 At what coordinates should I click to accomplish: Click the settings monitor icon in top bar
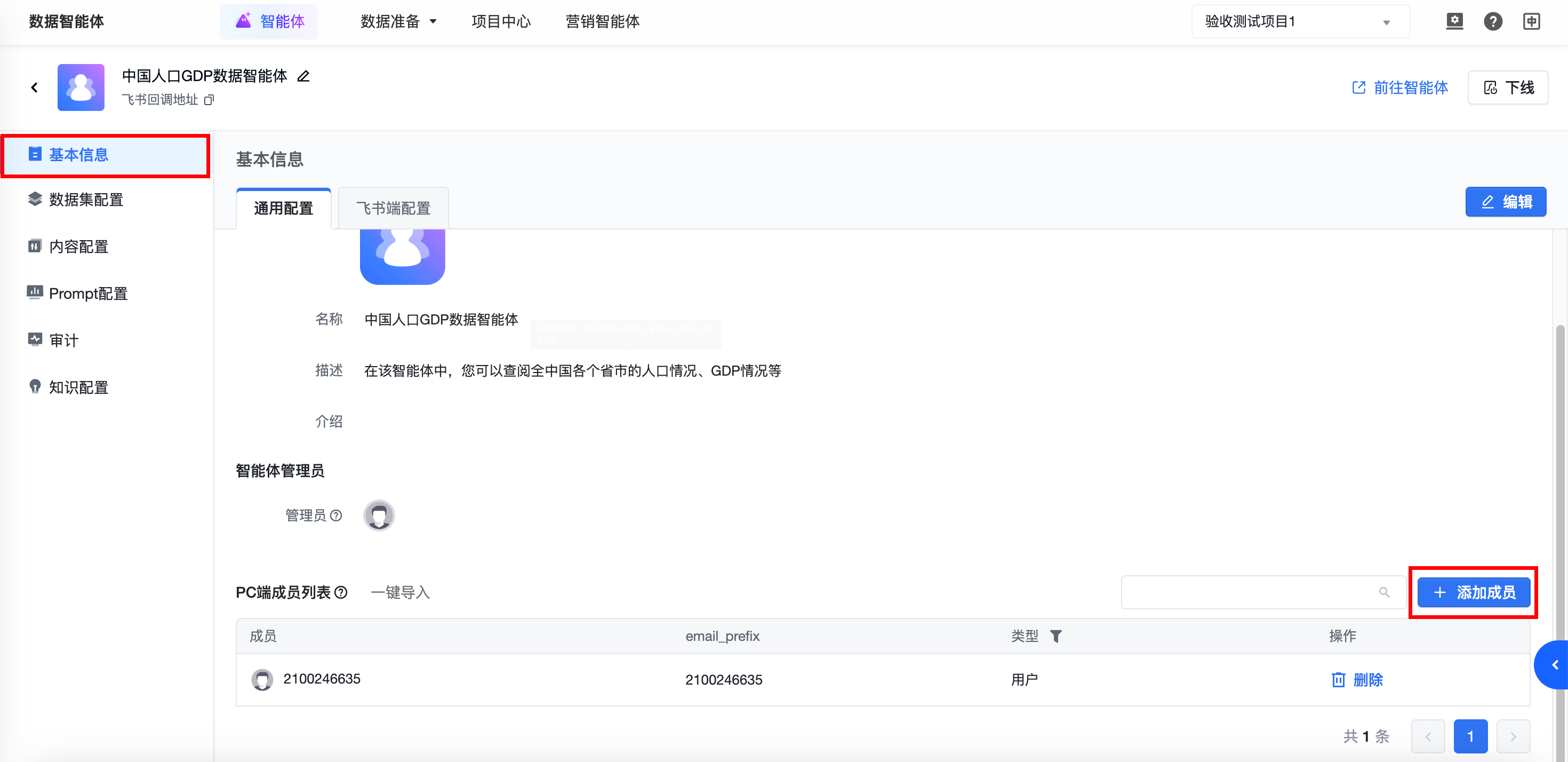[x=1454, y=21]
